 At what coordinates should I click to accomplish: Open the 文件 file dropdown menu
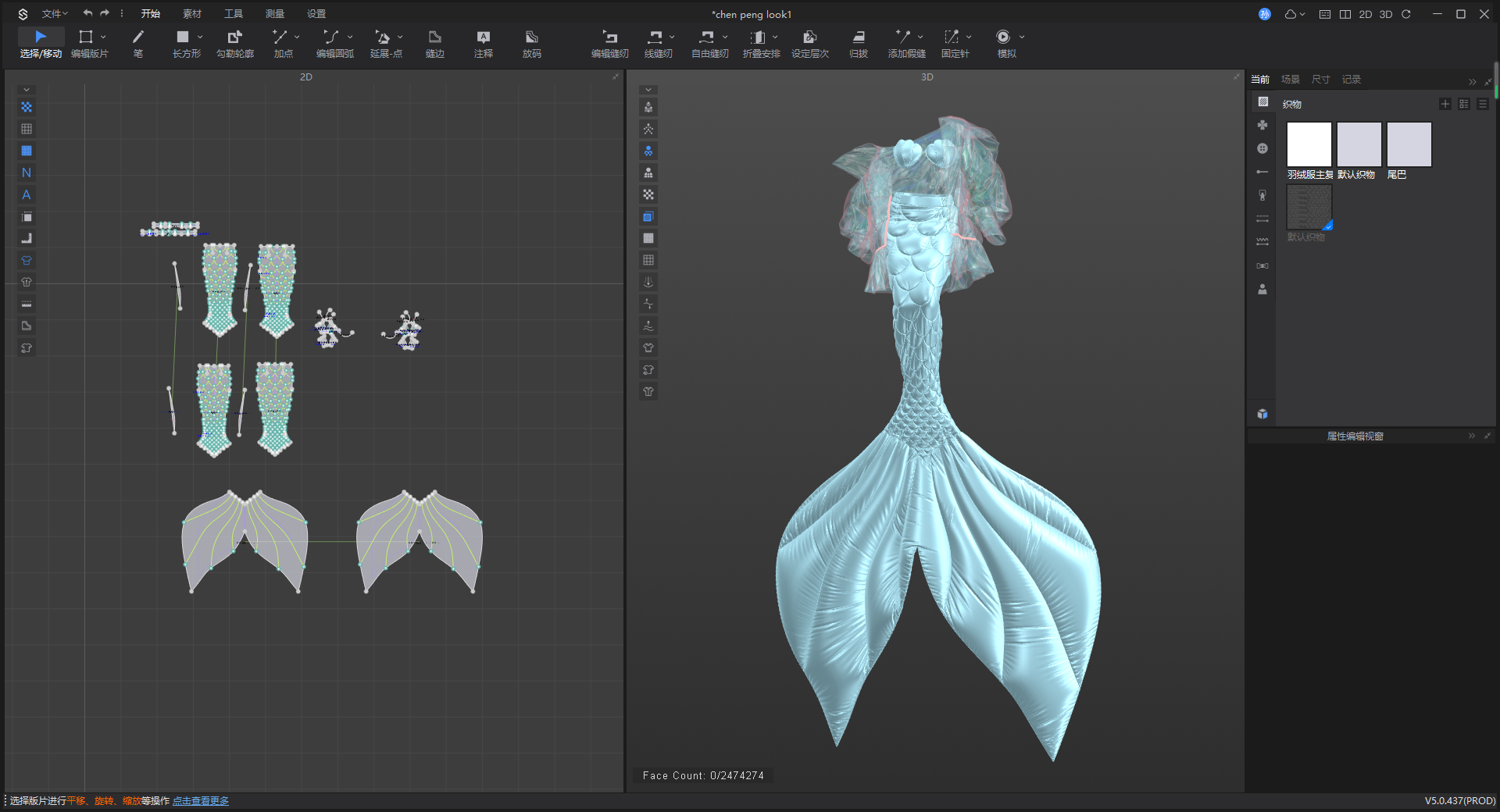pos(54,14)
